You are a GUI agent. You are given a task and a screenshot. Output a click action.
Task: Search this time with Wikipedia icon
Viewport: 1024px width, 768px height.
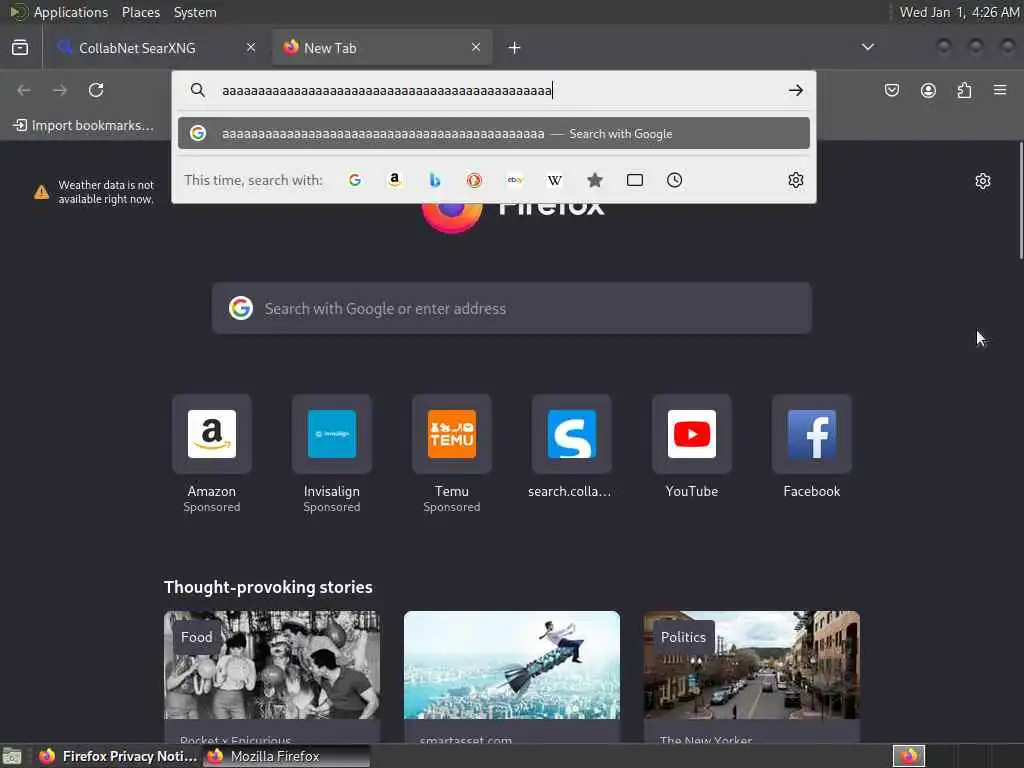click(554, 180)
